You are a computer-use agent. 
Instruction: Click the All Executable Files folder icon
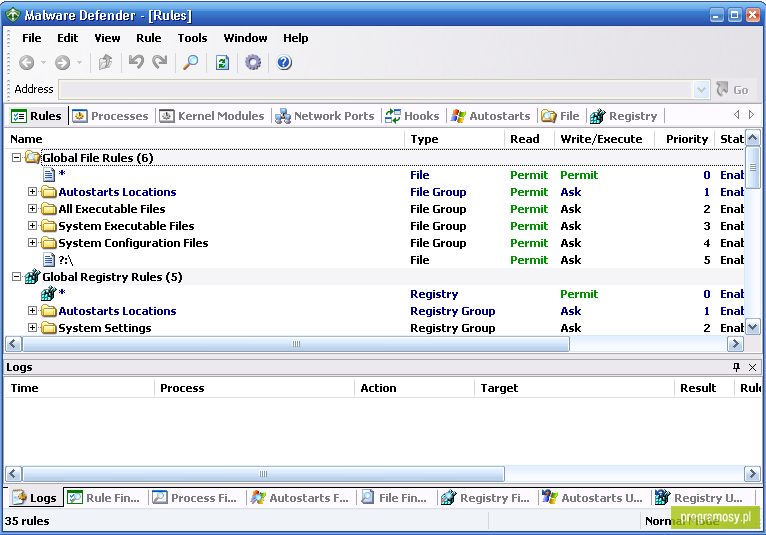click(x=49, y=209)
